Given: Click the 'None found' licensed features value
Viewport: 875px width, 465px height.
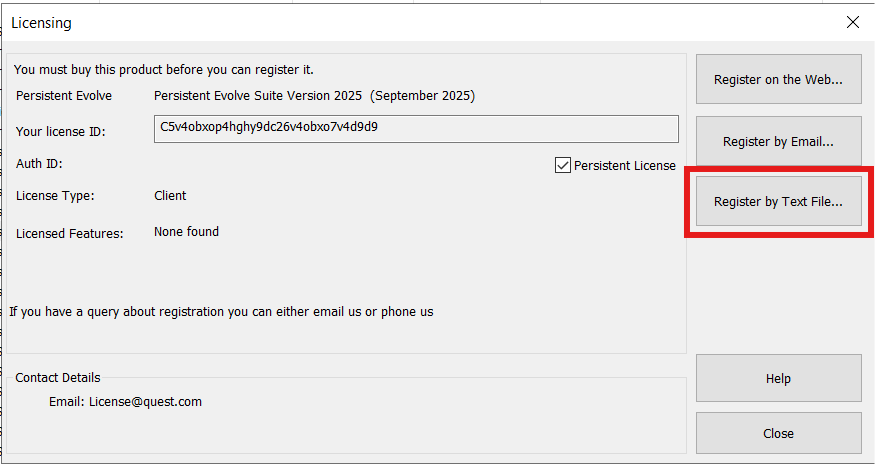Looking at the screenshot, I should pos(186,231).
